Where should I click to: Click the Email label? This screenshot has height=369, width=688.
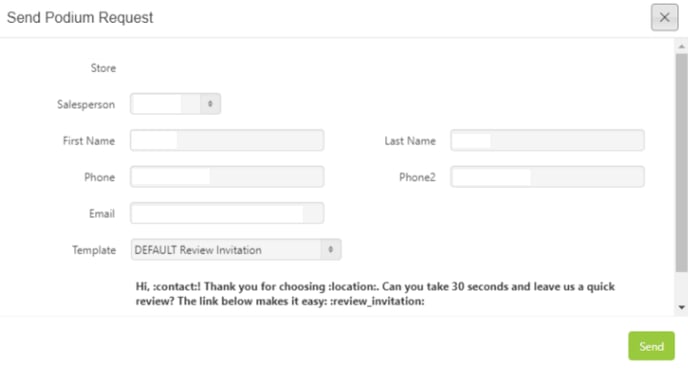[102, 214]
